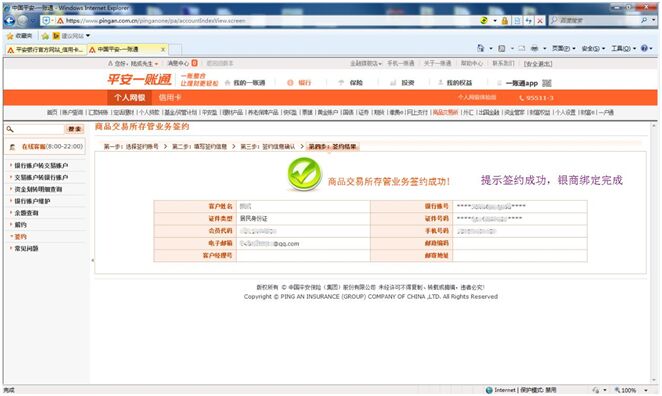Viewport: 662px width, 396px height.
Task: Open 资金划转明细查询 in the sidebar
Action: [x=38, y=189]
